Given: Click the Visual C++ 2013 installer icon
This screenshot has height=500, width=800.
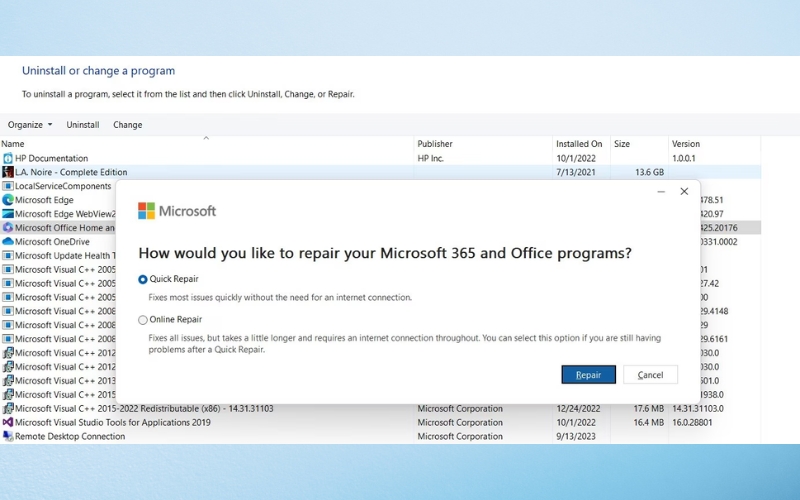Looking at the screenshot, I should click(x=8, y=381).
